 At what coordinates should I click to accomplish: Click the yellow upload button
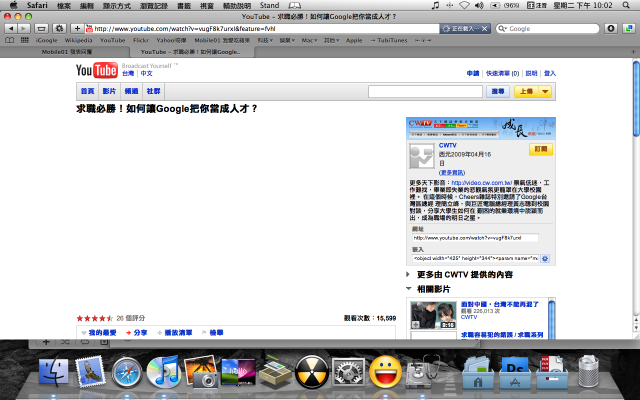(x=527, y=91)
